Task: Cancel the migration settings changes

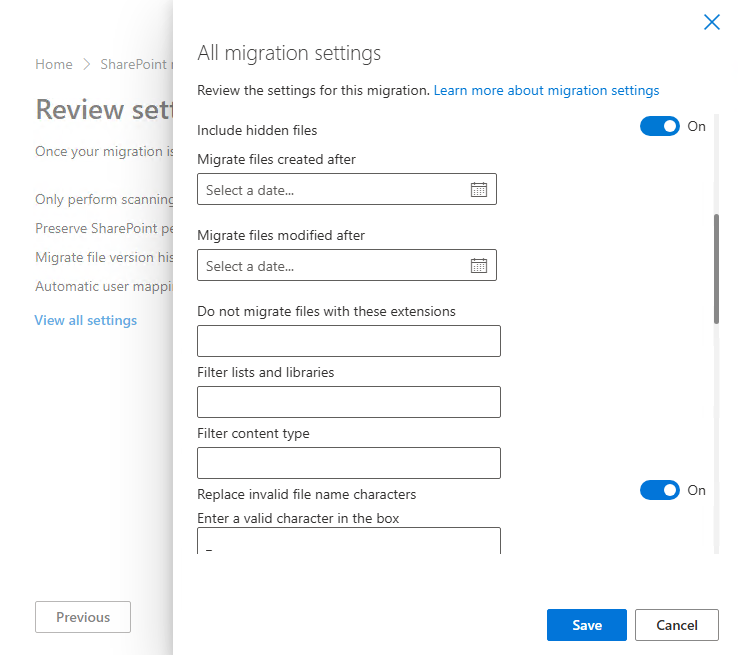Action: pos(677,625)
